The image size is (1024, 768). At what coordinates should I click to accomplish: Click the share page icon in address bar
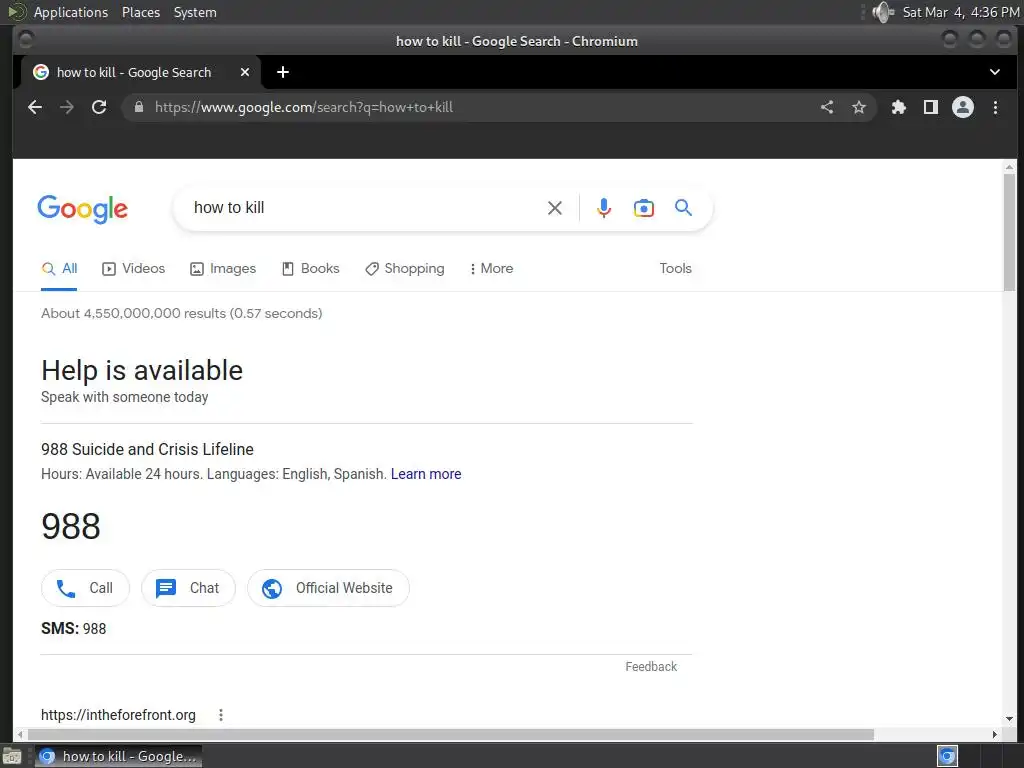pyautogui.click(x=827, y=107)
